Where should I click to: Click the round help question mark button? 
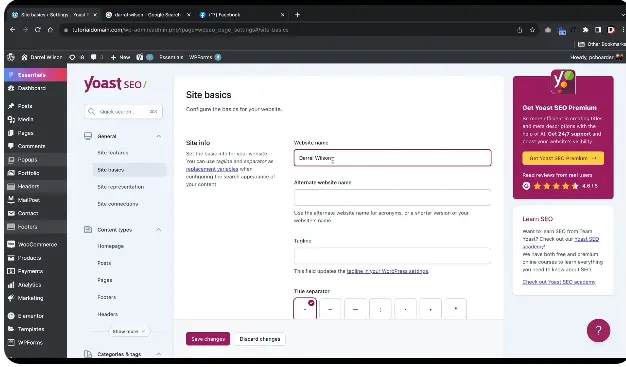coord(598,330)
